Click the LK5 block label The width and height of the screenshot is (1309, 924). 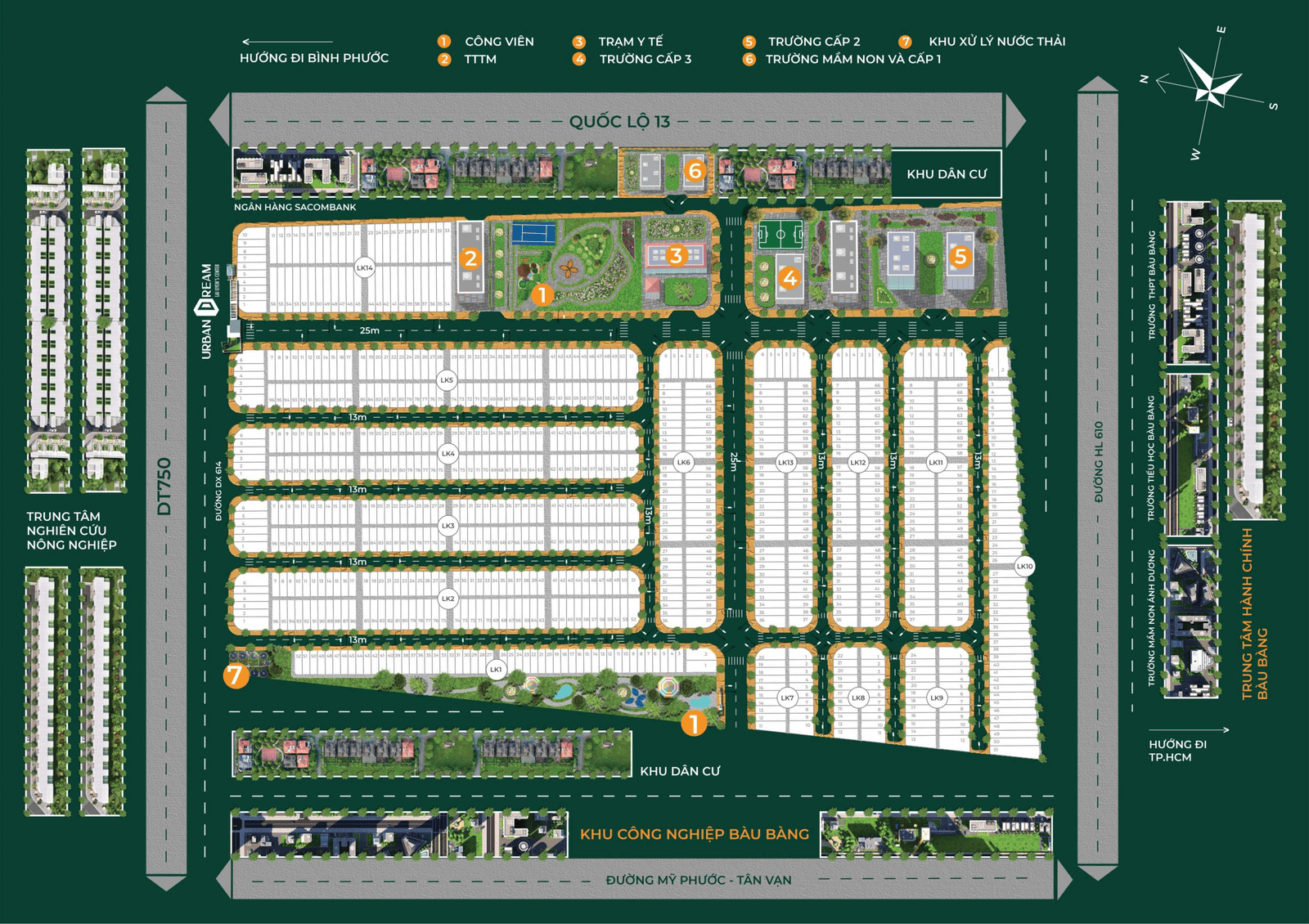[447, 380]
